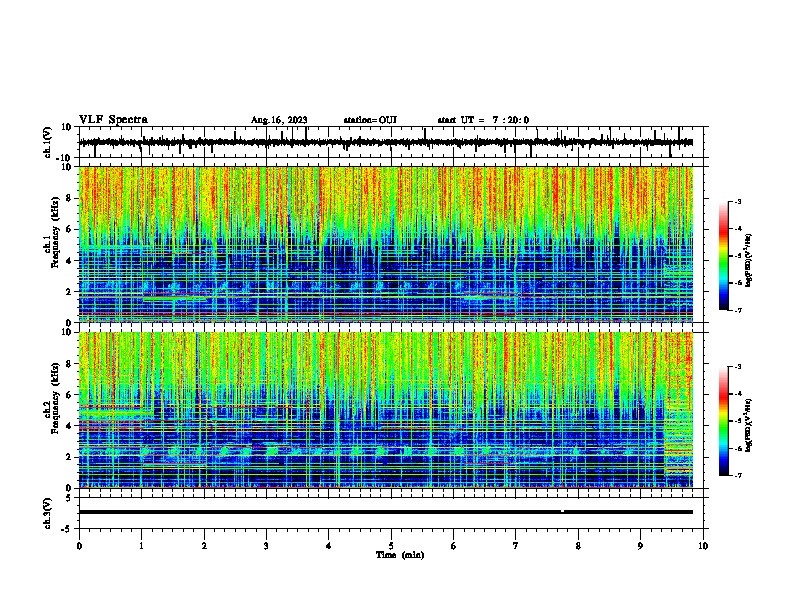The height and width of the screenshot is (612, 792).
Task: Click the ch.2 colorbar gradient strip
Action: click(724, 421)
